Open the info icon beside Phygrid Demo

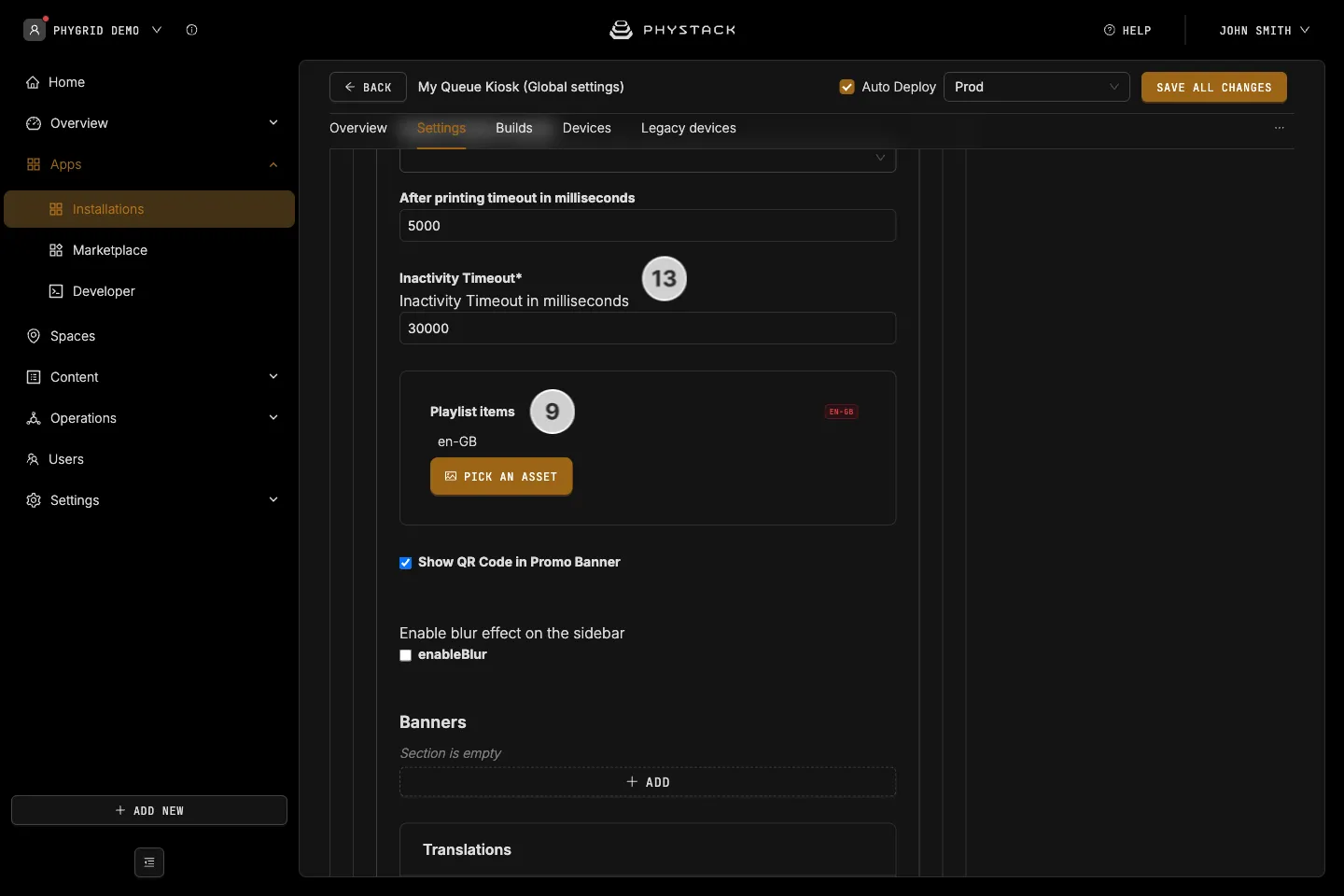pyautogui.click(x=191, y=30)
